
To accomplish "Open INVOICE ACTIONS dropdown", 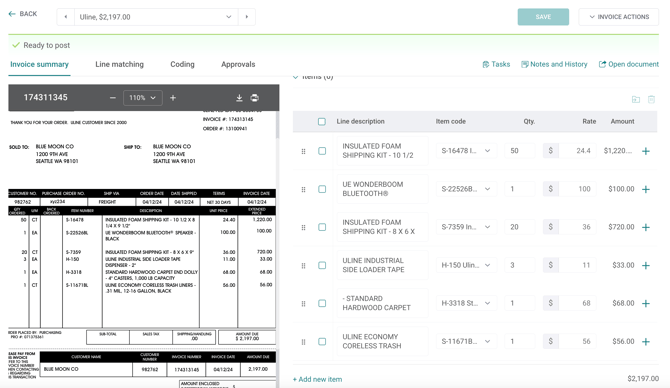I will click(619, 17).
